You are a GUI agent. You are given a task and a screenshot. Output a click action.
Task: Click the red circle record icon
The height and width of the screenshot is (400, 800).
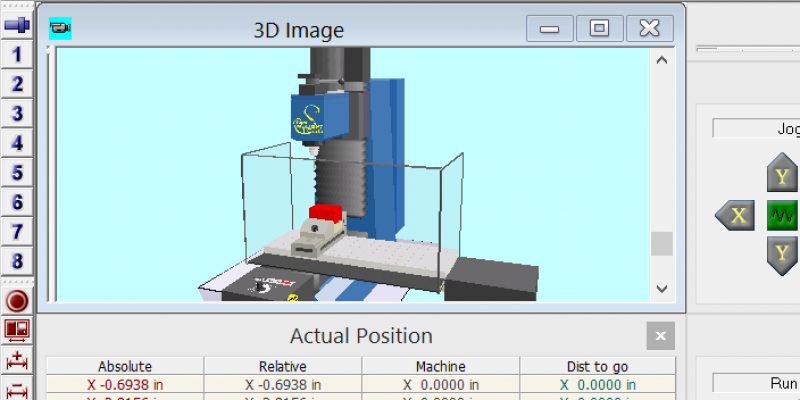click(x=17, y=300)
